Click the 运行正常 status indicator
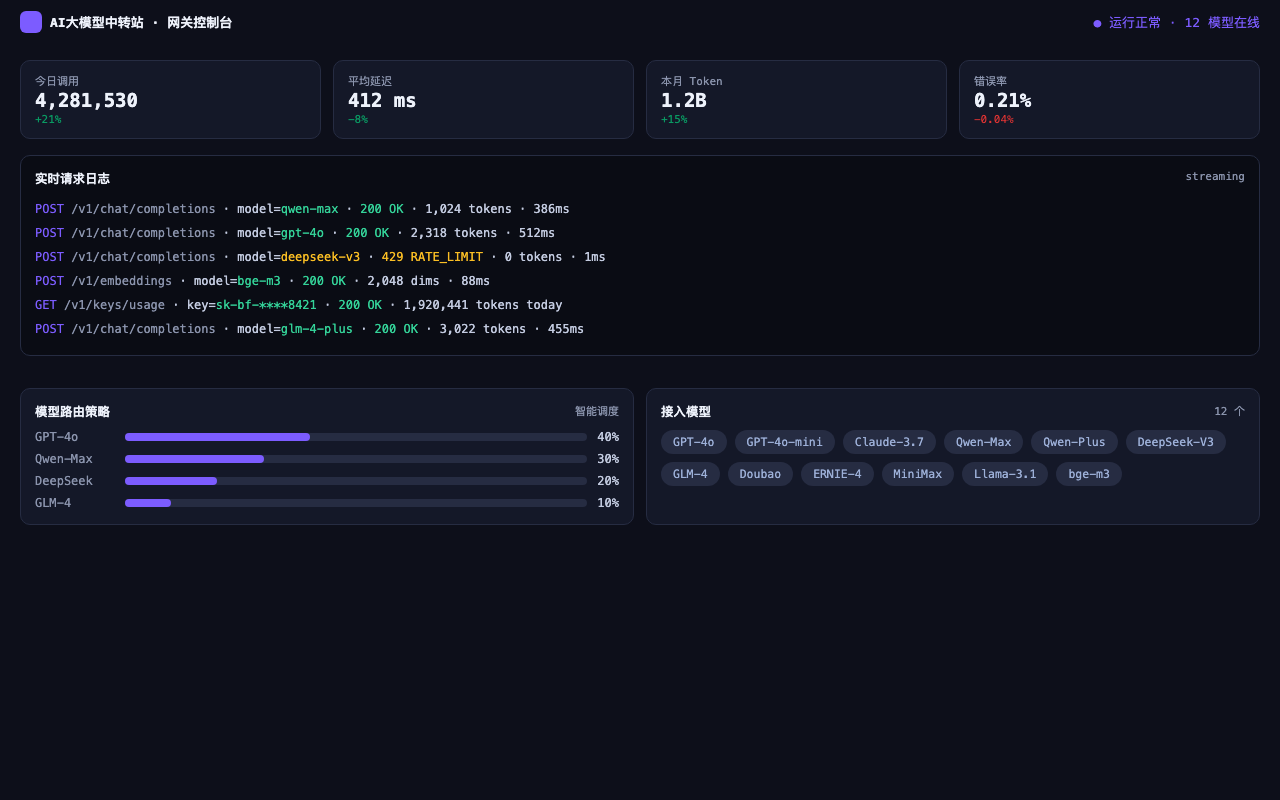Image resolution: width=1280 pixels, height=800 pixels. click(1176, 22)
